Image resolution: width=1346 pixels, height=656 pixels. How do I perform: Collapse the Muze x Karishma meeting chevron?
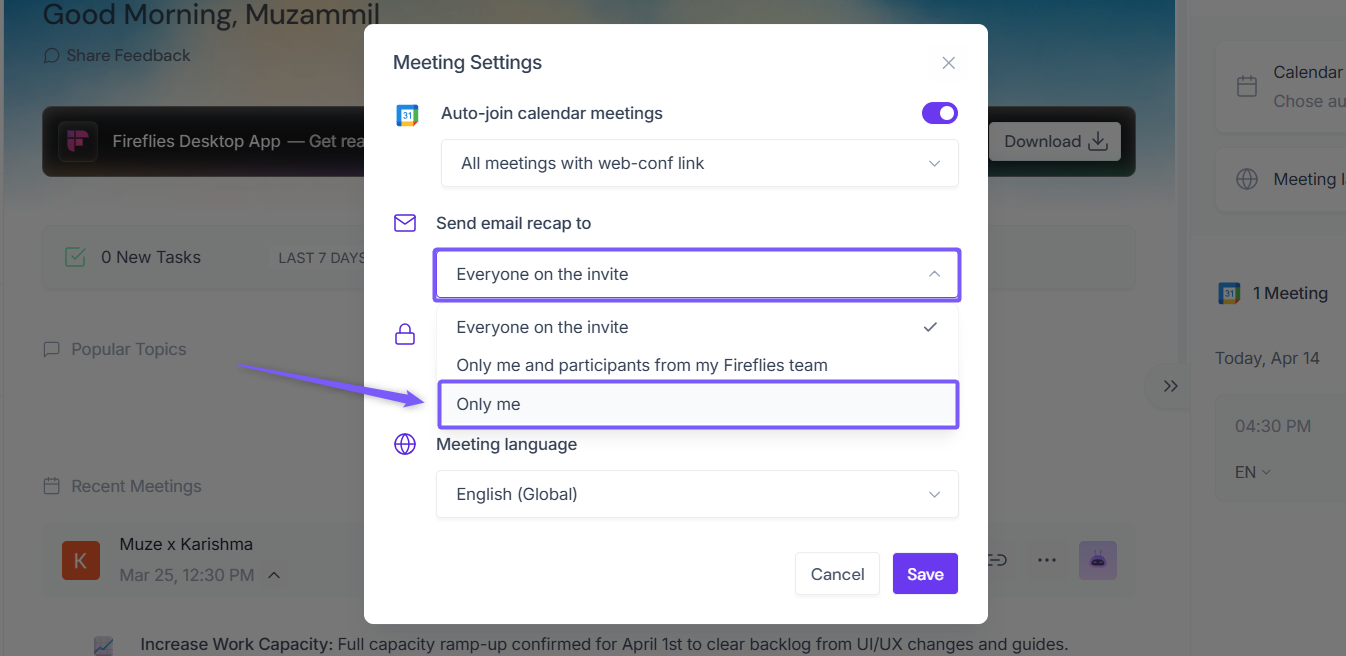(274, 575)
